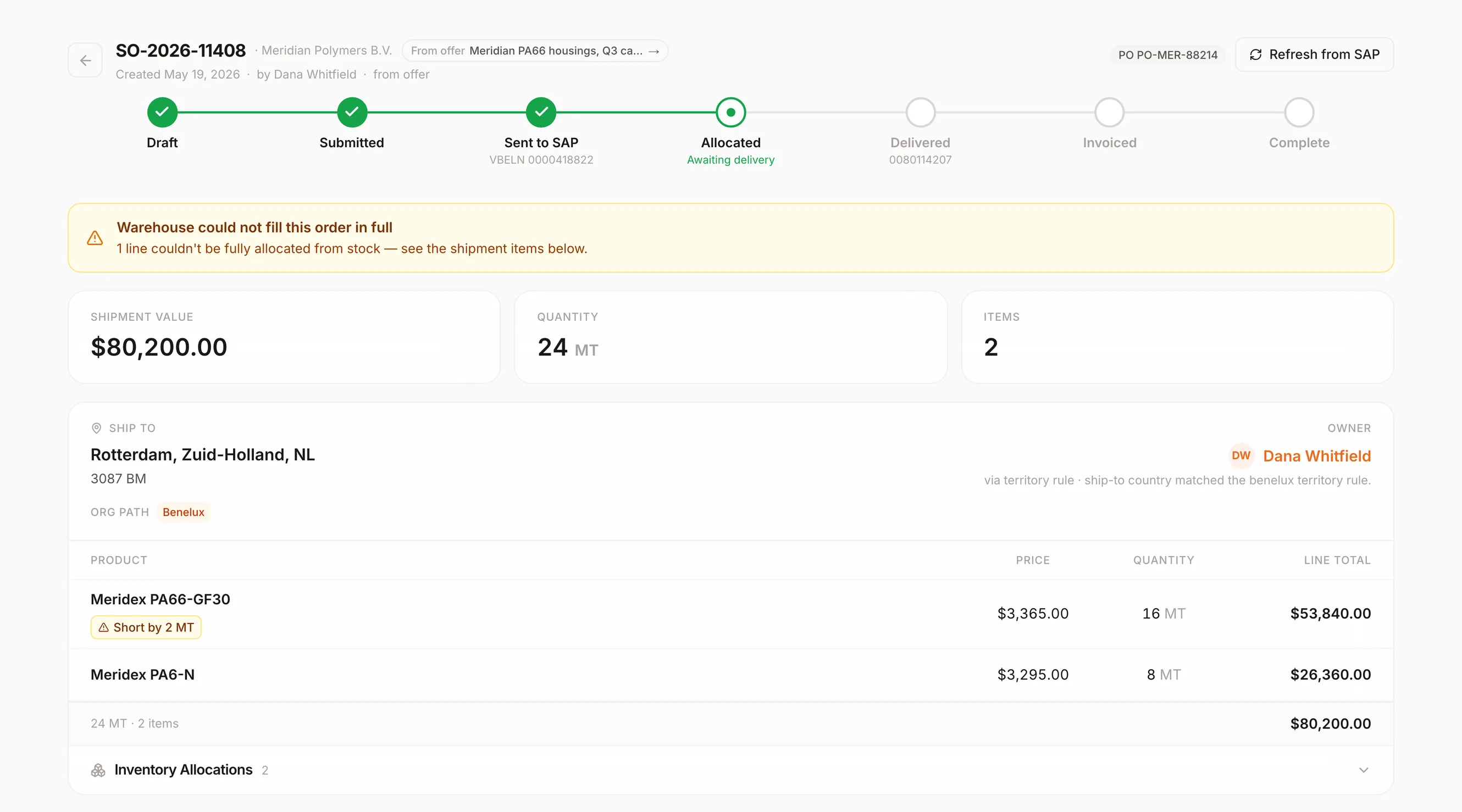Click the Ship To location pin icon
1462x812 pixels.
[x=97, y=428]
